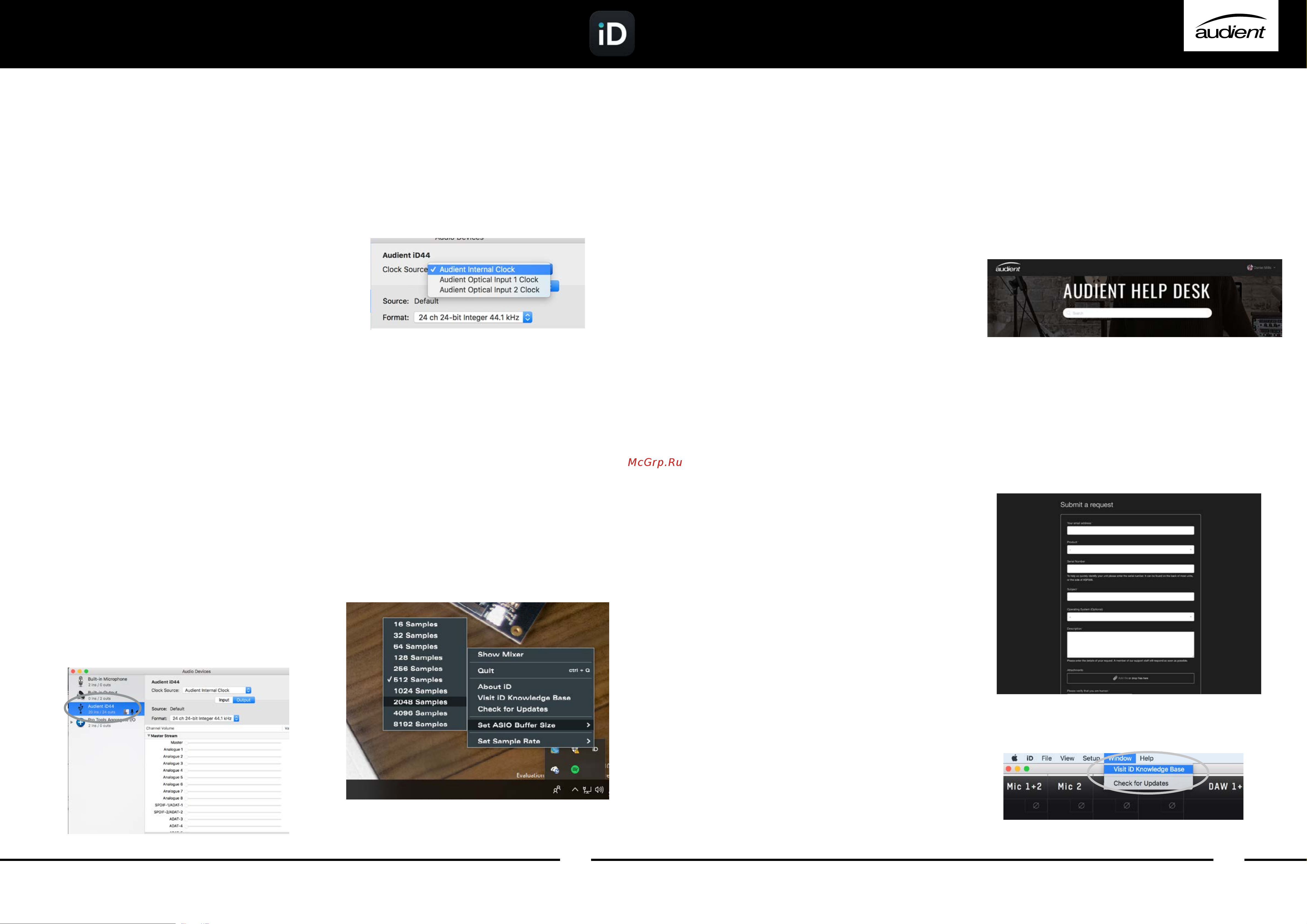Choose checked Audient Internal Clock in open list
The width and height of the screenshot is (1307, 924).
[490, 269]
